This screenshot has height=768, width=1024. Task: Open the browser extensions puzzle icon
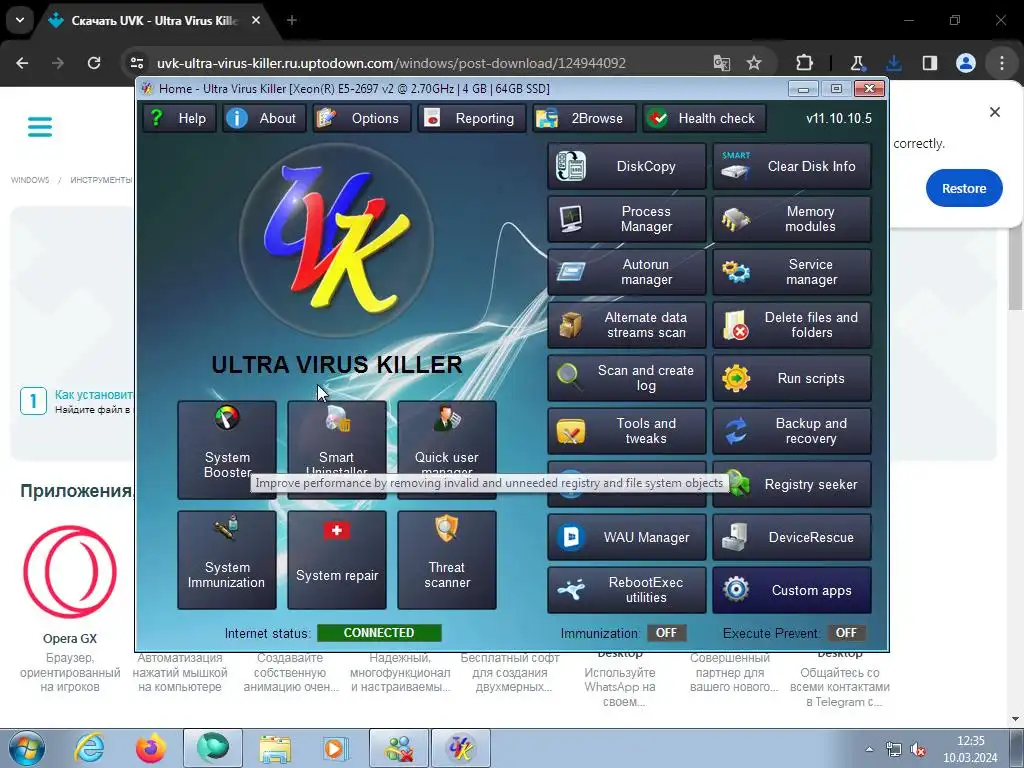pos(805,63)
